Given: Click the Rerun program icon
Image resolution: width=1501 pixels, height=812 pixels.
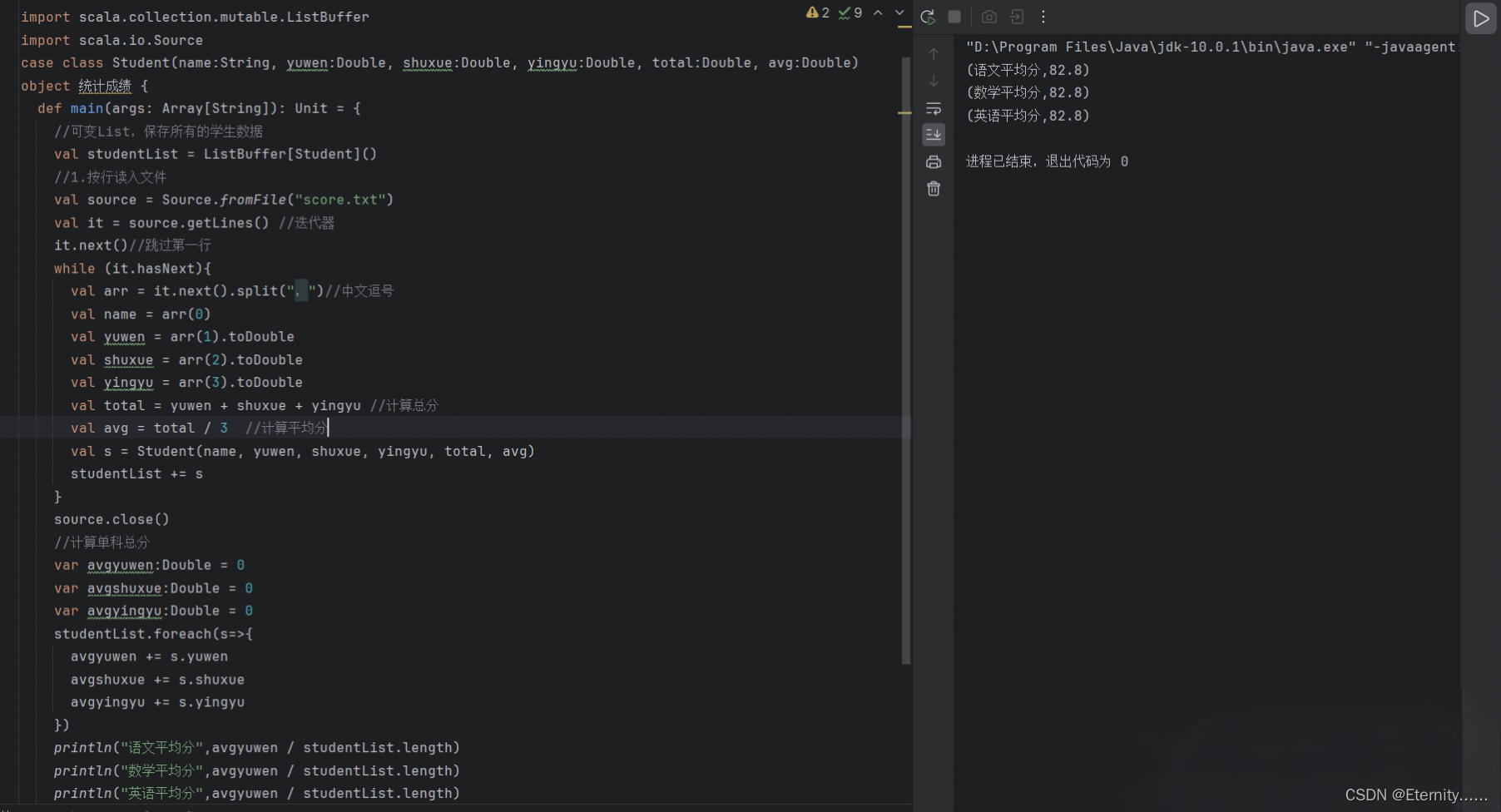Looking at the screenshot, I should pos(928,17).
